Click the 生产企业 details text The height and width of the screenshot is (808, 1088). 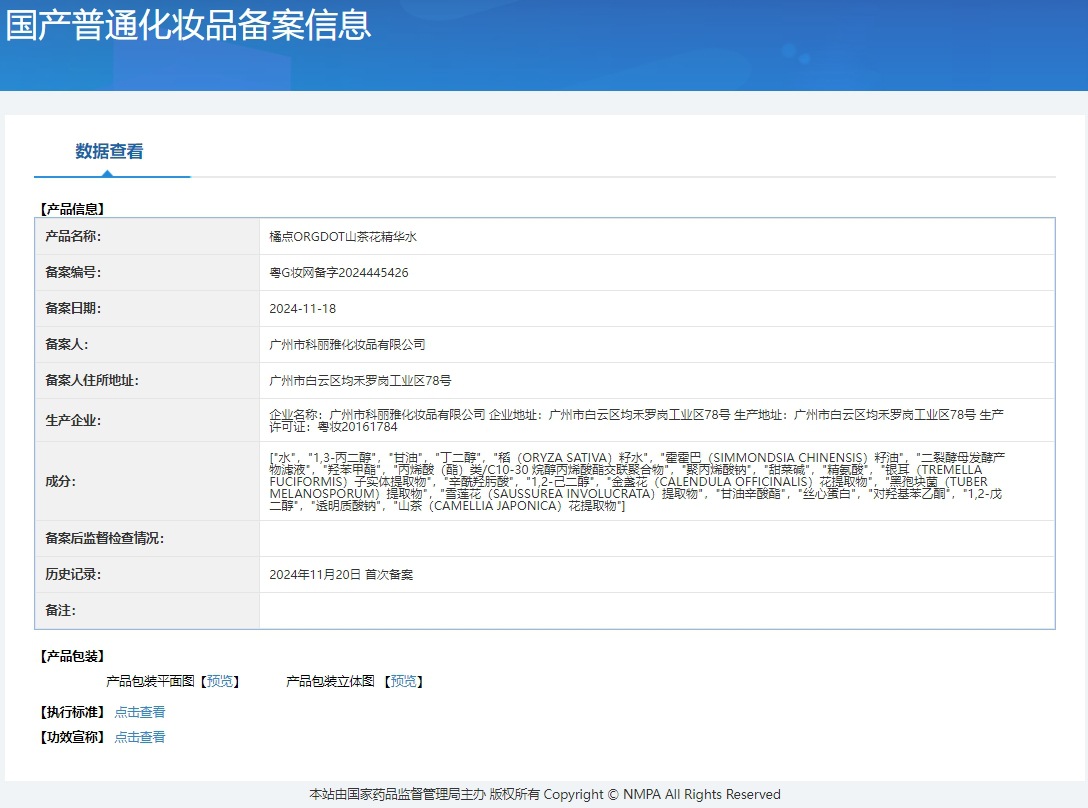[x=636, y=421]
